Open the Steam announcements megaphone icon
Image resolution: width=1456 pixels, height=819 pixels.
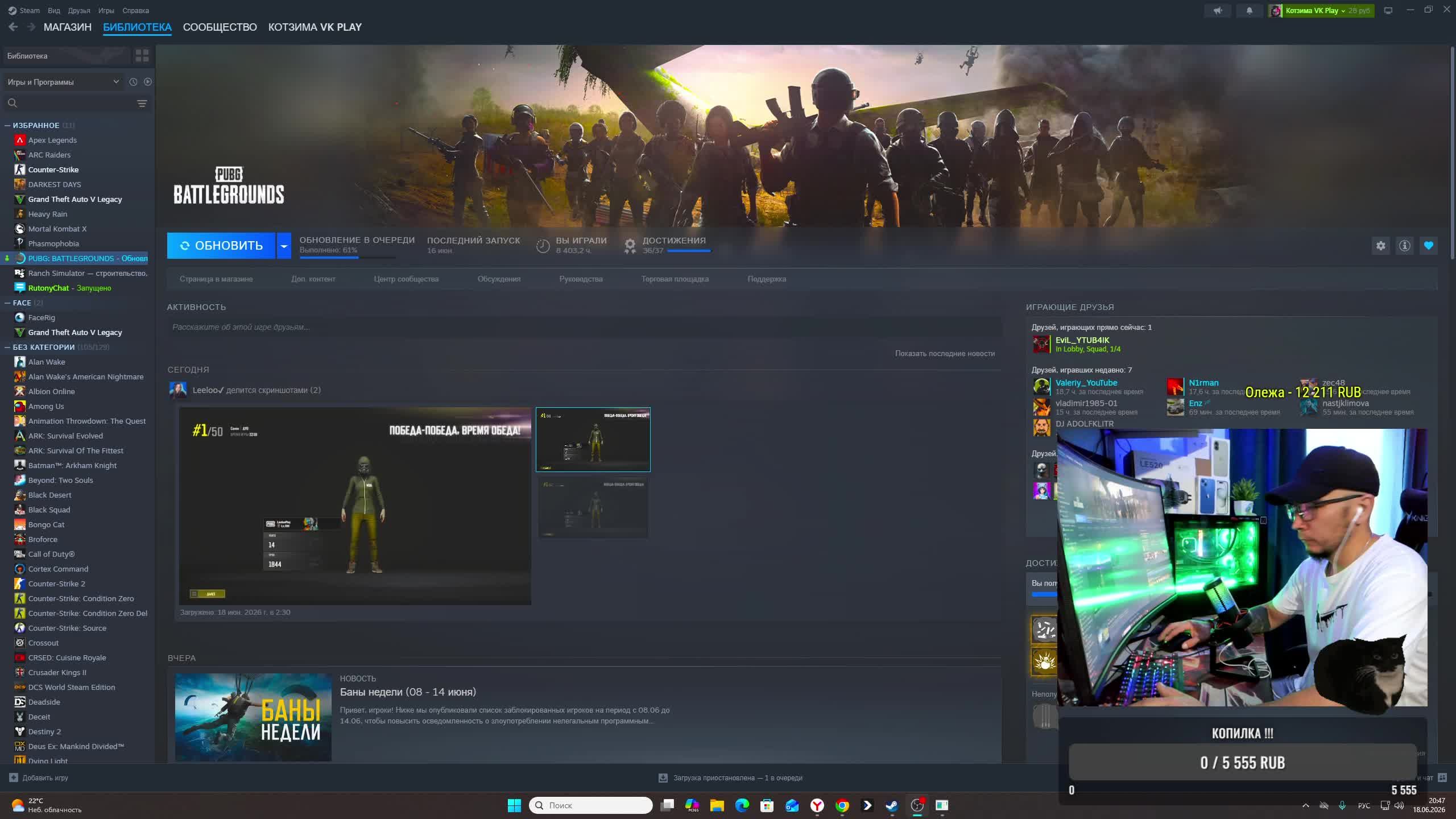[1218, 10]
